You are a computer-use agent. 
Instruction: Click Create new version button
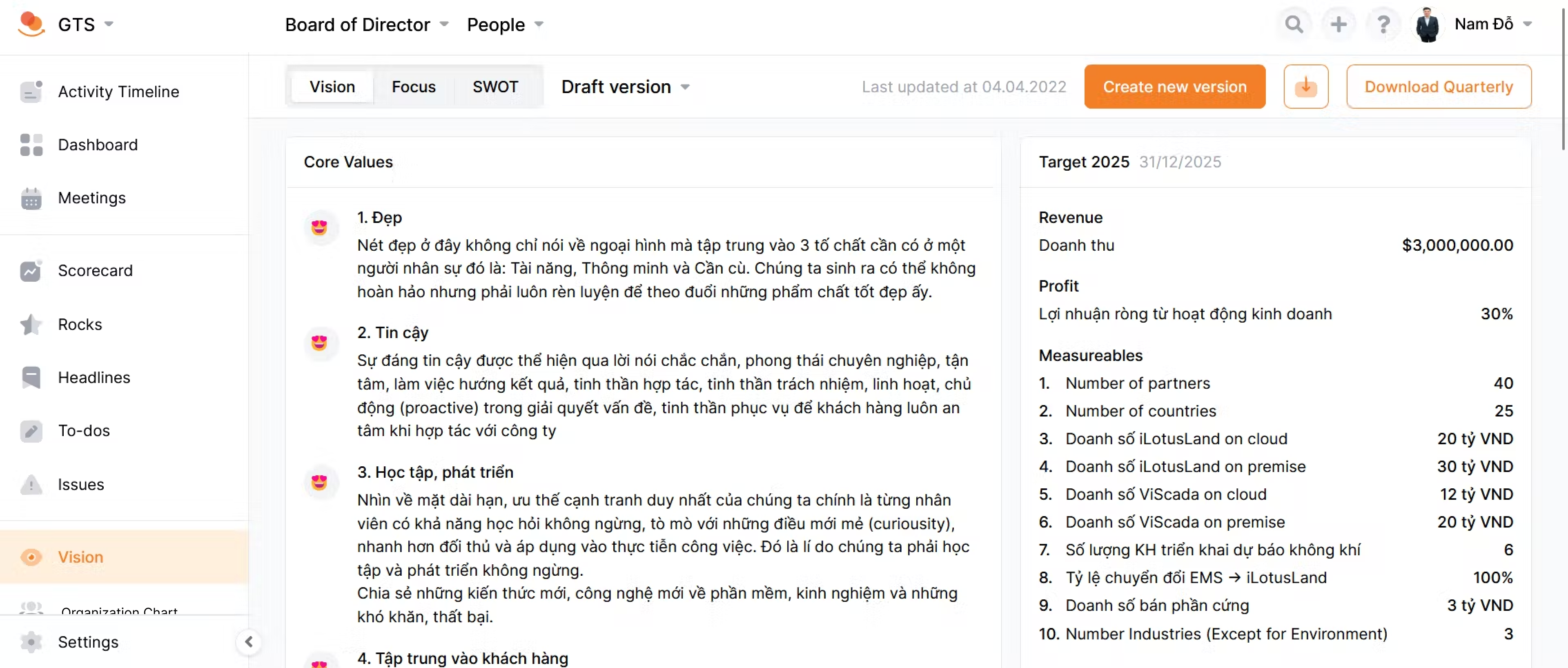tap(1174, 87)
